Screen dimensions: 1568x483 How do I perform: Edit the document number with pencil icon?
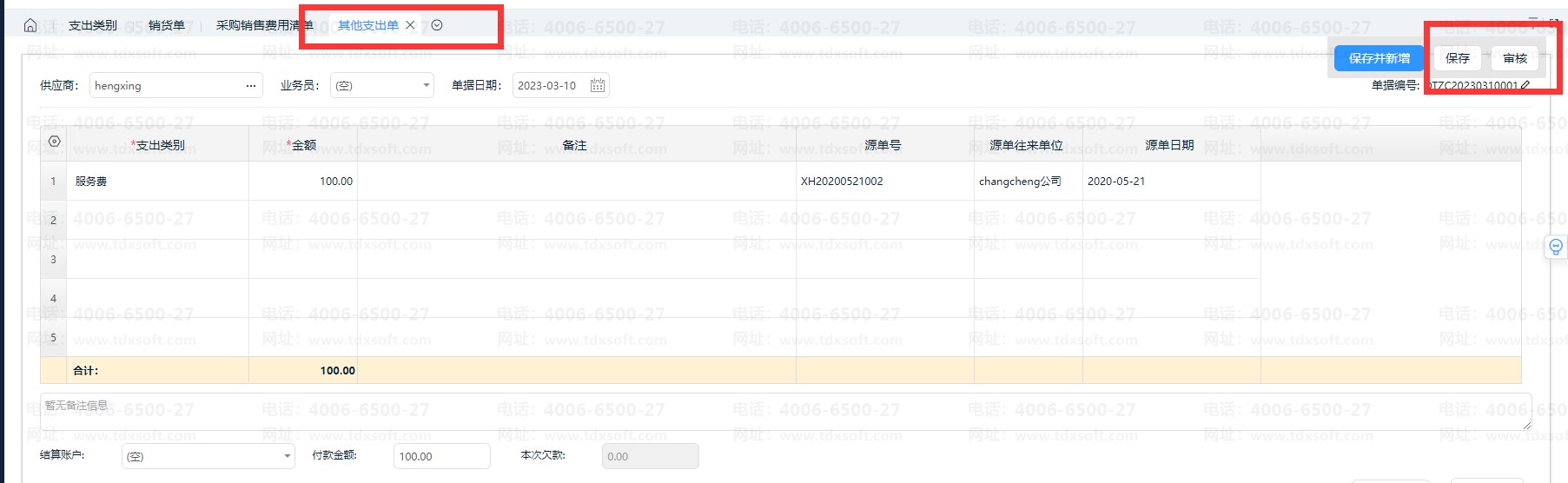pos(1525,85)
